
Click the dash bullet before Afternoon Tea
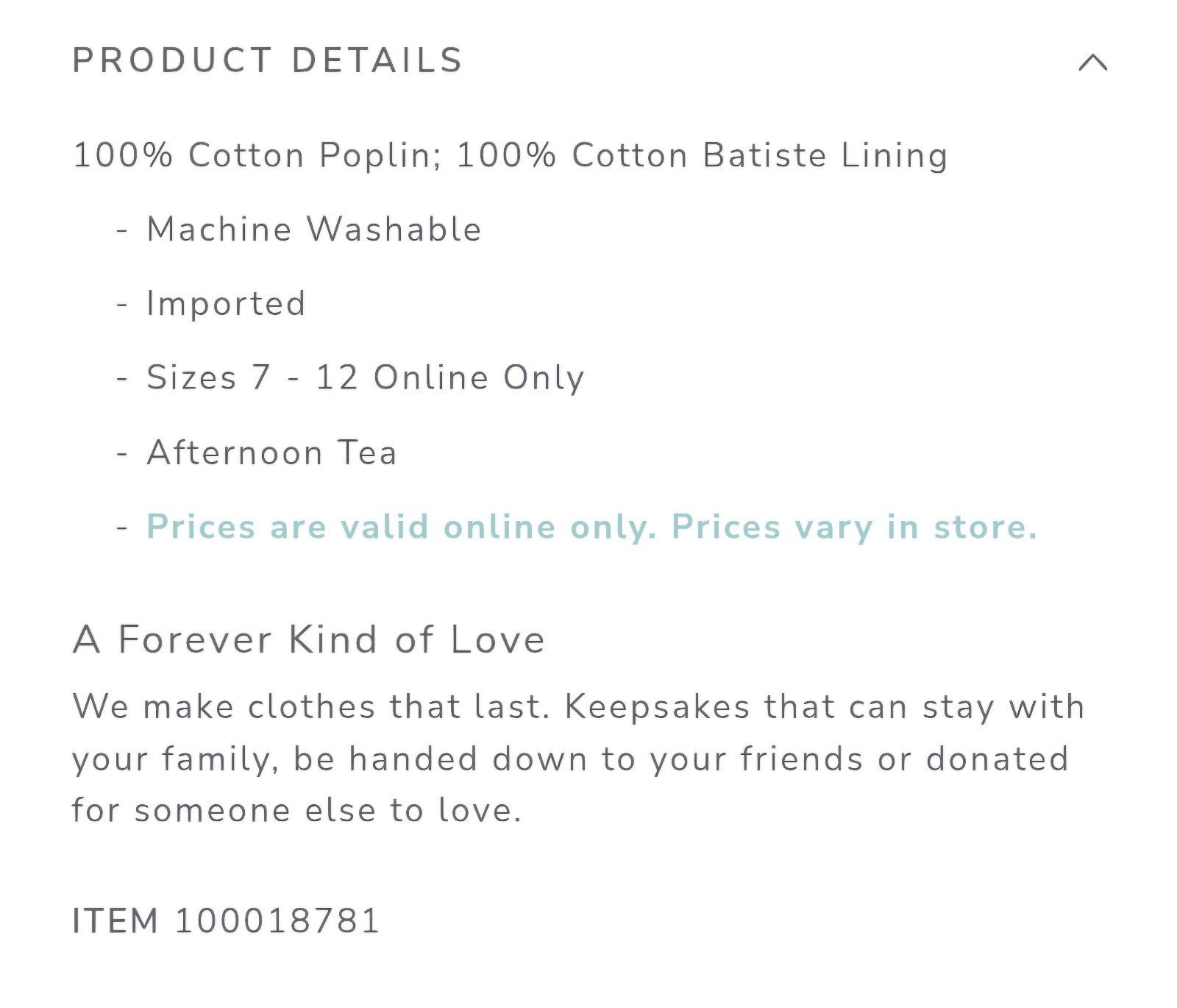pyautogui.click(x=122, y=454)
